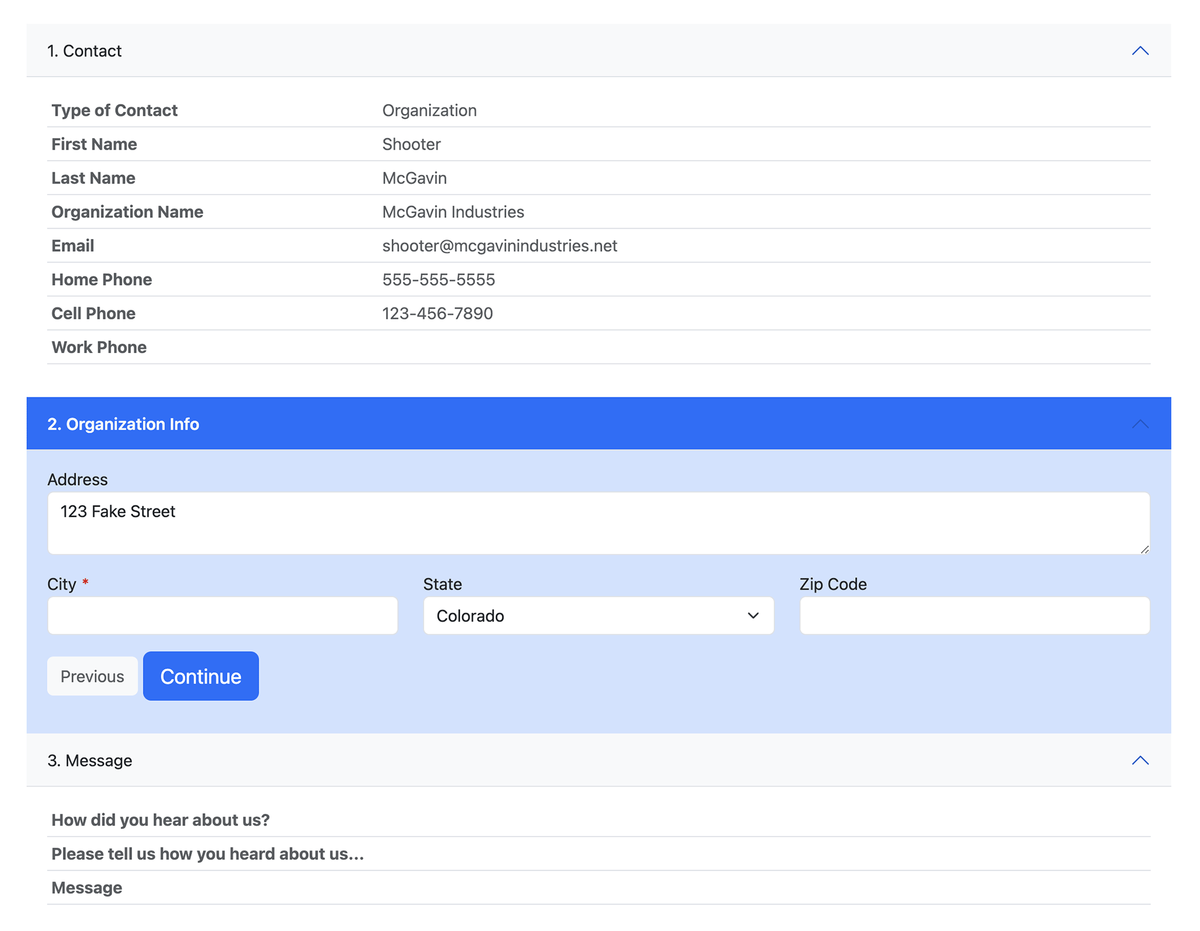Click into the City input field

[x=223, y=616]
